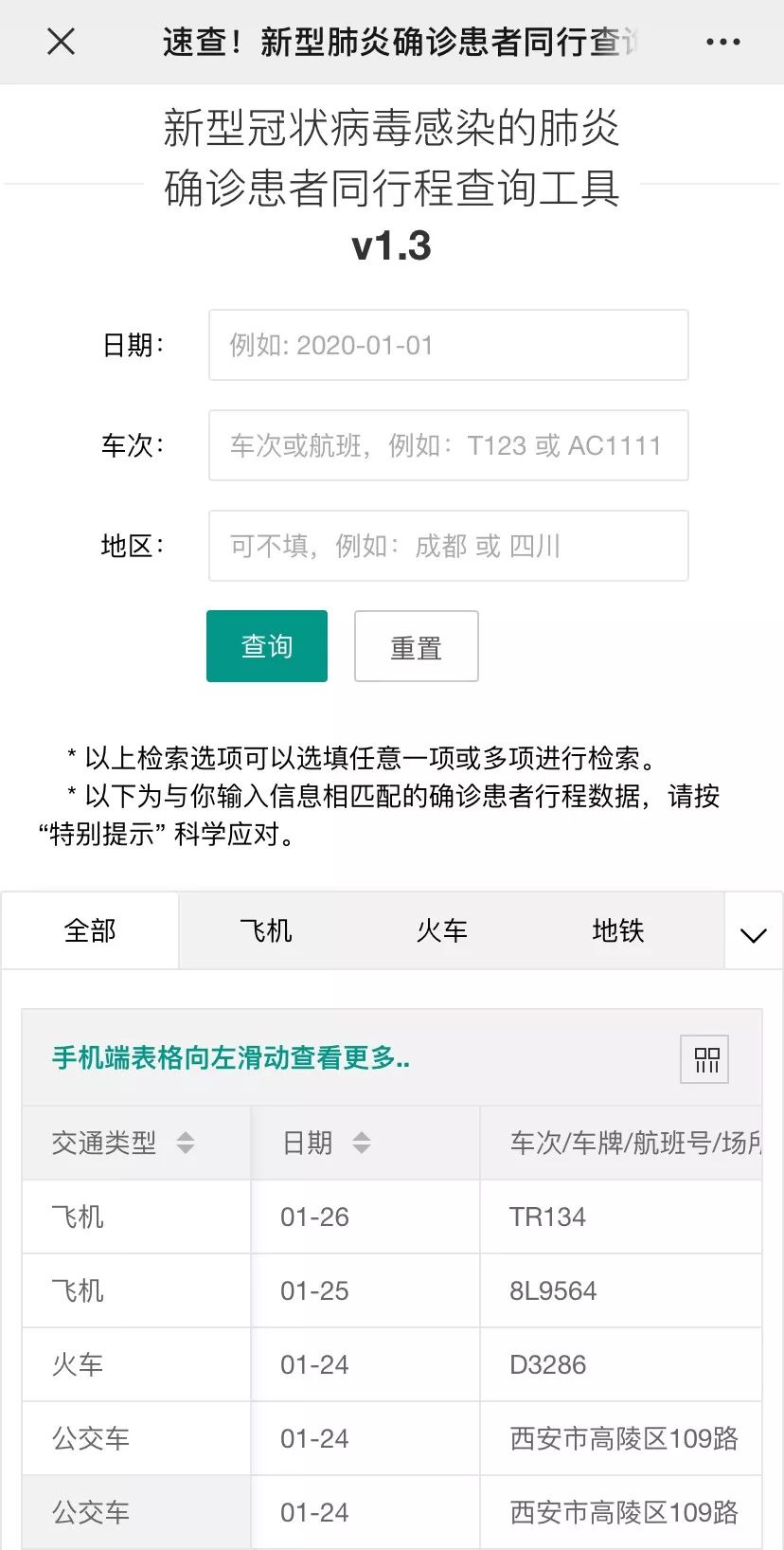Open the 日期 date input field
The width and height of the screenshot is (784, 1550).
pos(447,345)
